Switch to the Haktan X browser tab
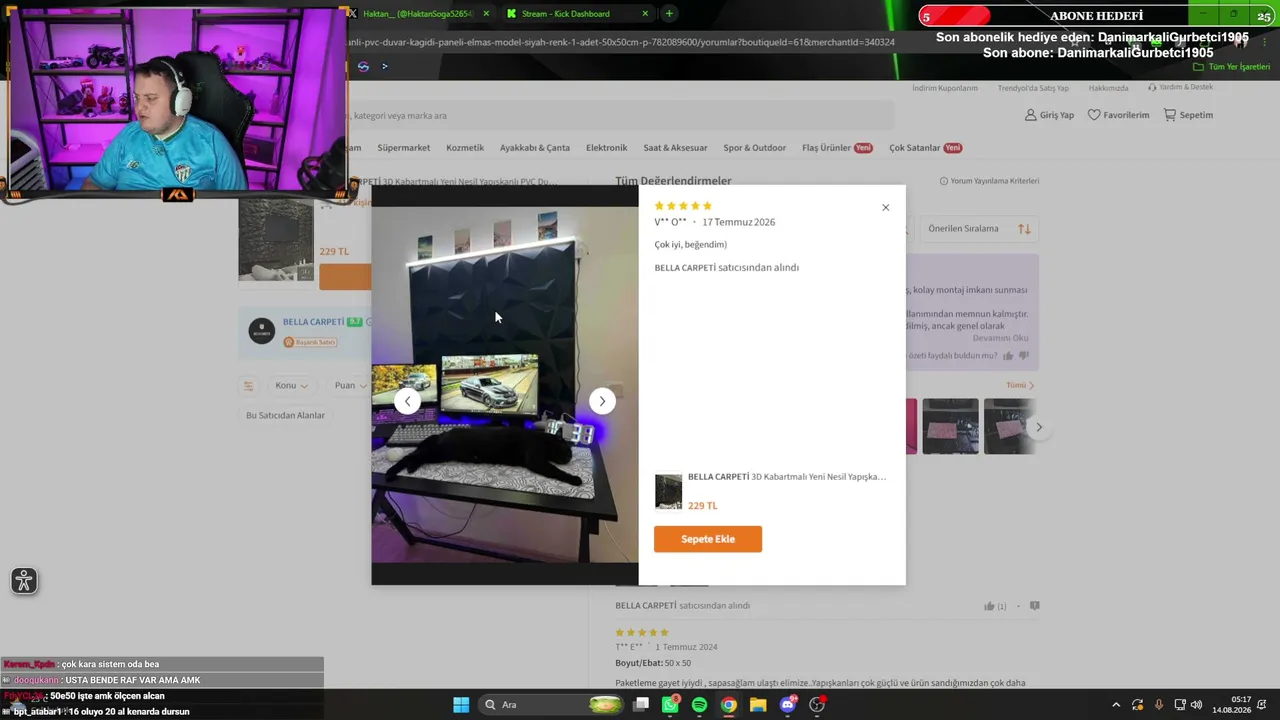Image resolution: width=1280 pixels, height=720 pixels. coord(415,14)
